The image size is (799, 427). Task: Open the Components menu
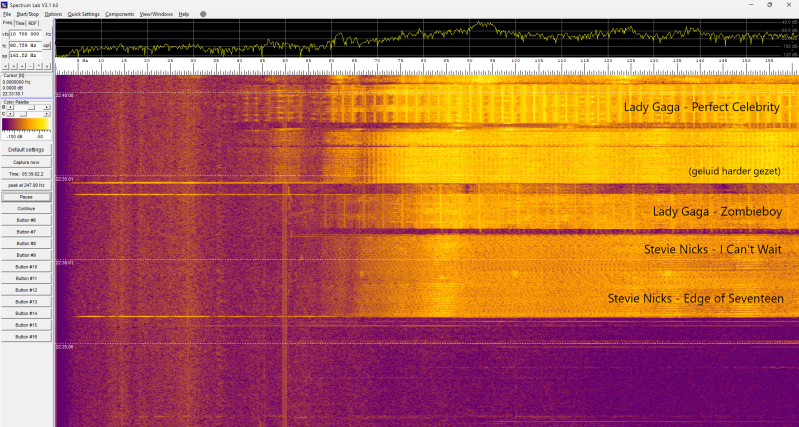(x=119, y=14)
